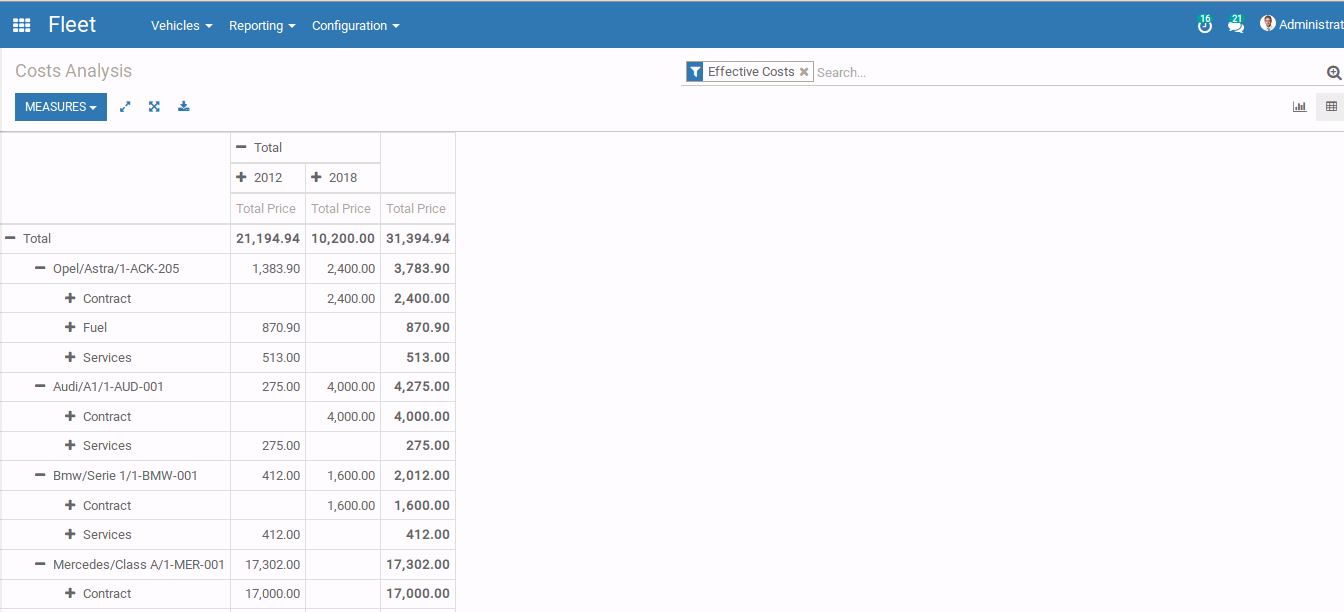Download the pivot table as xls

(x=183, y=106)
